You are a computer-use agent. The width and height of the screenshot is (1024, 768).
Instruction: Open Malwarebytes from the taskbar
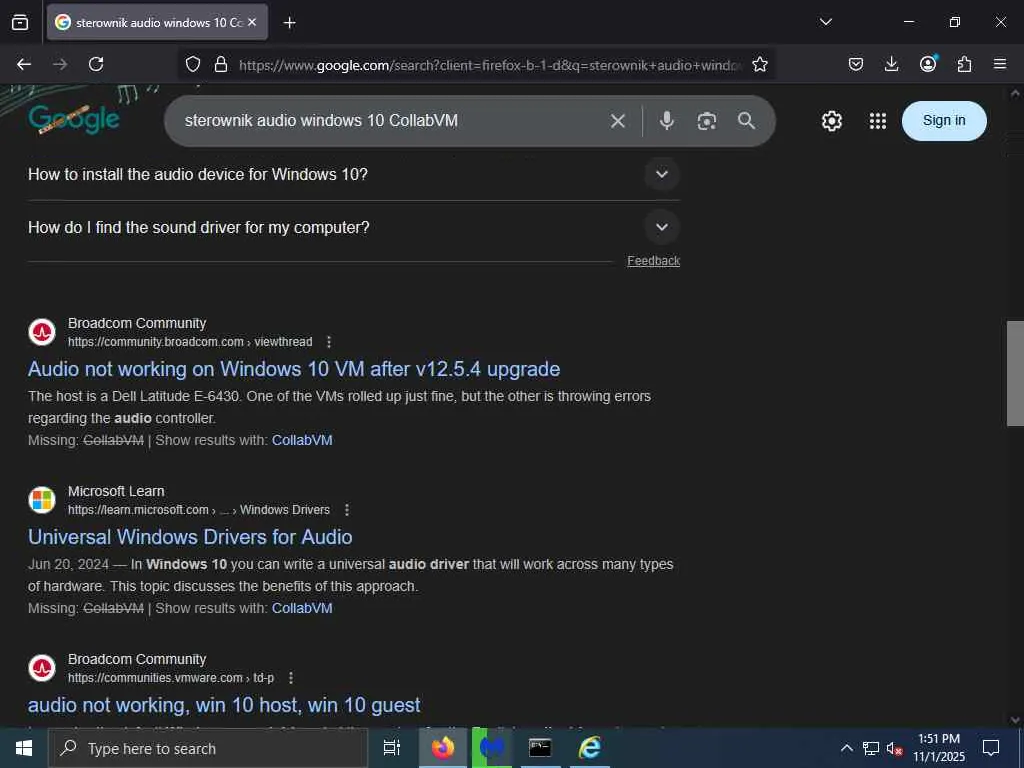(492, 748)
